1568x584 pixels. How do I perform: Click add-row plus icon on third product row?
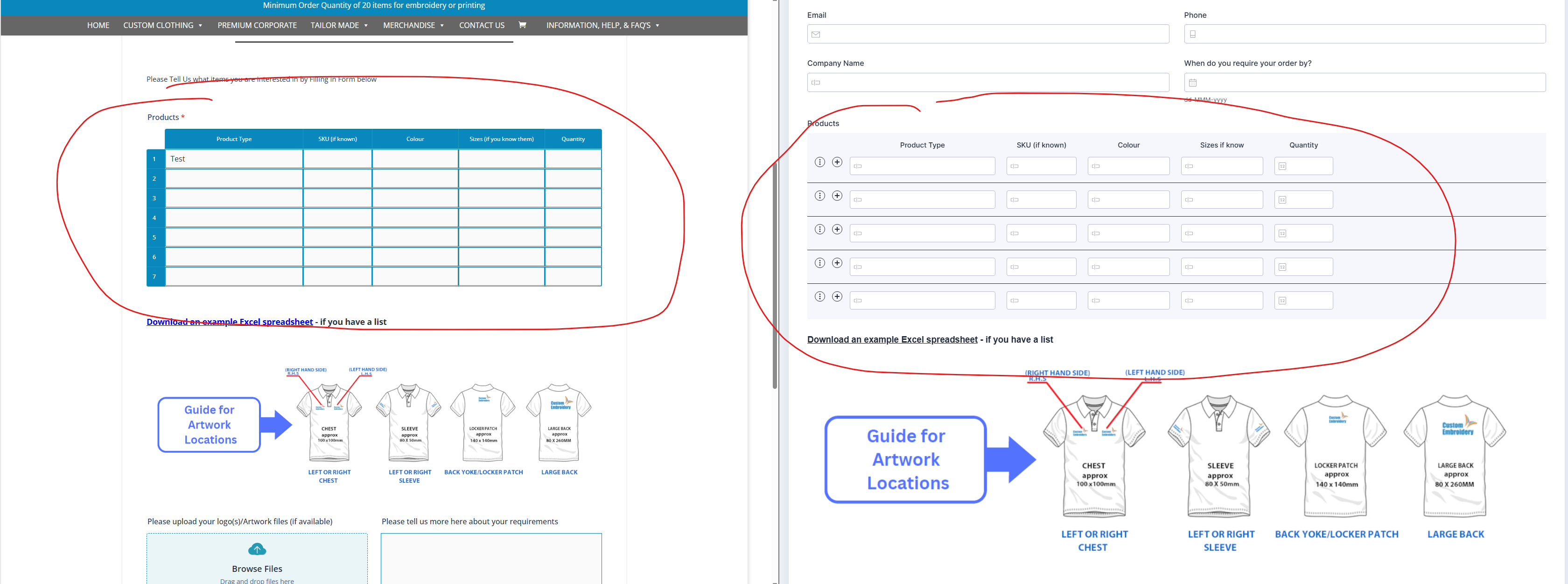837,230
